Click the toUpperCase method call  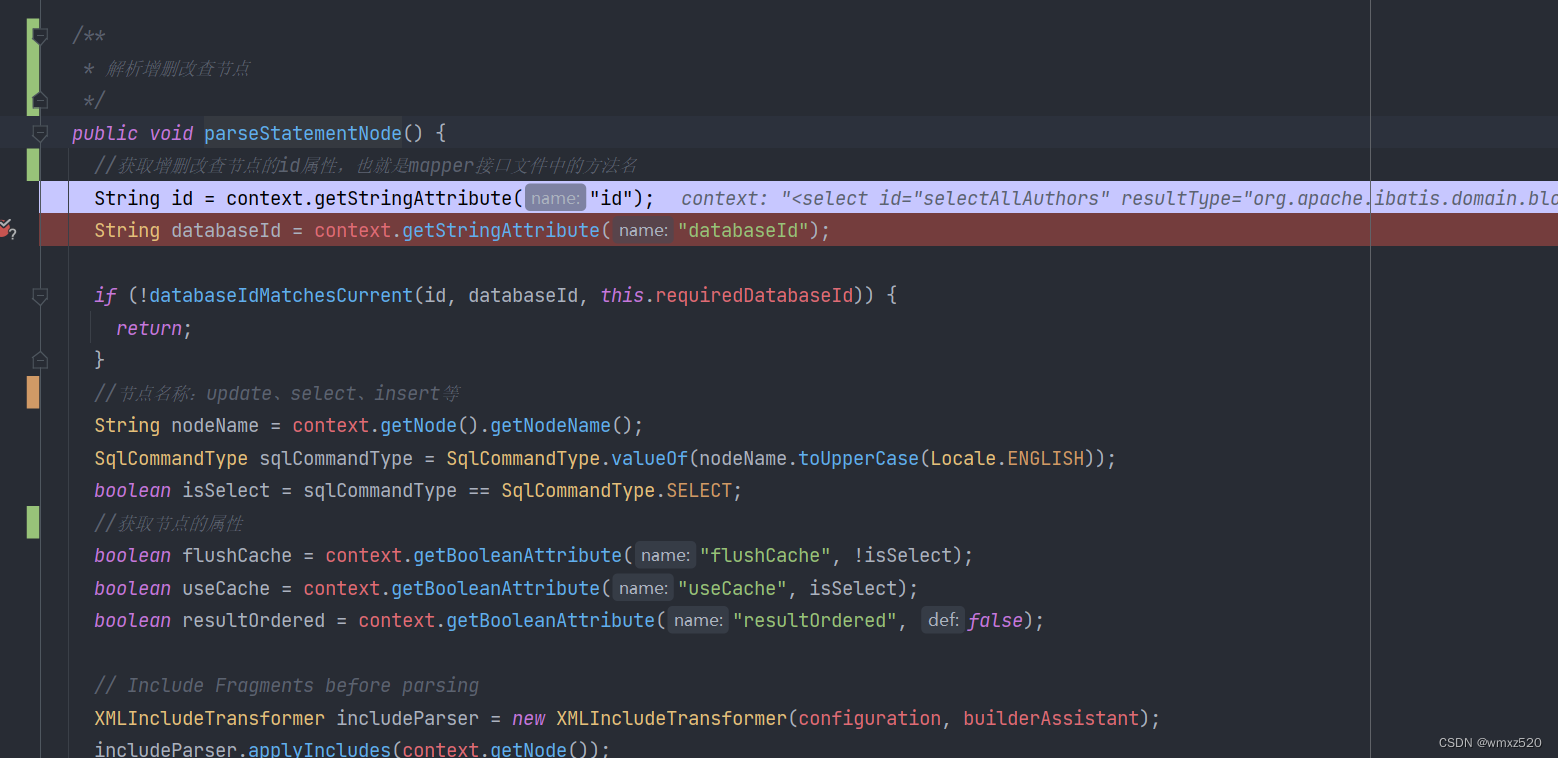pos(858,458)
